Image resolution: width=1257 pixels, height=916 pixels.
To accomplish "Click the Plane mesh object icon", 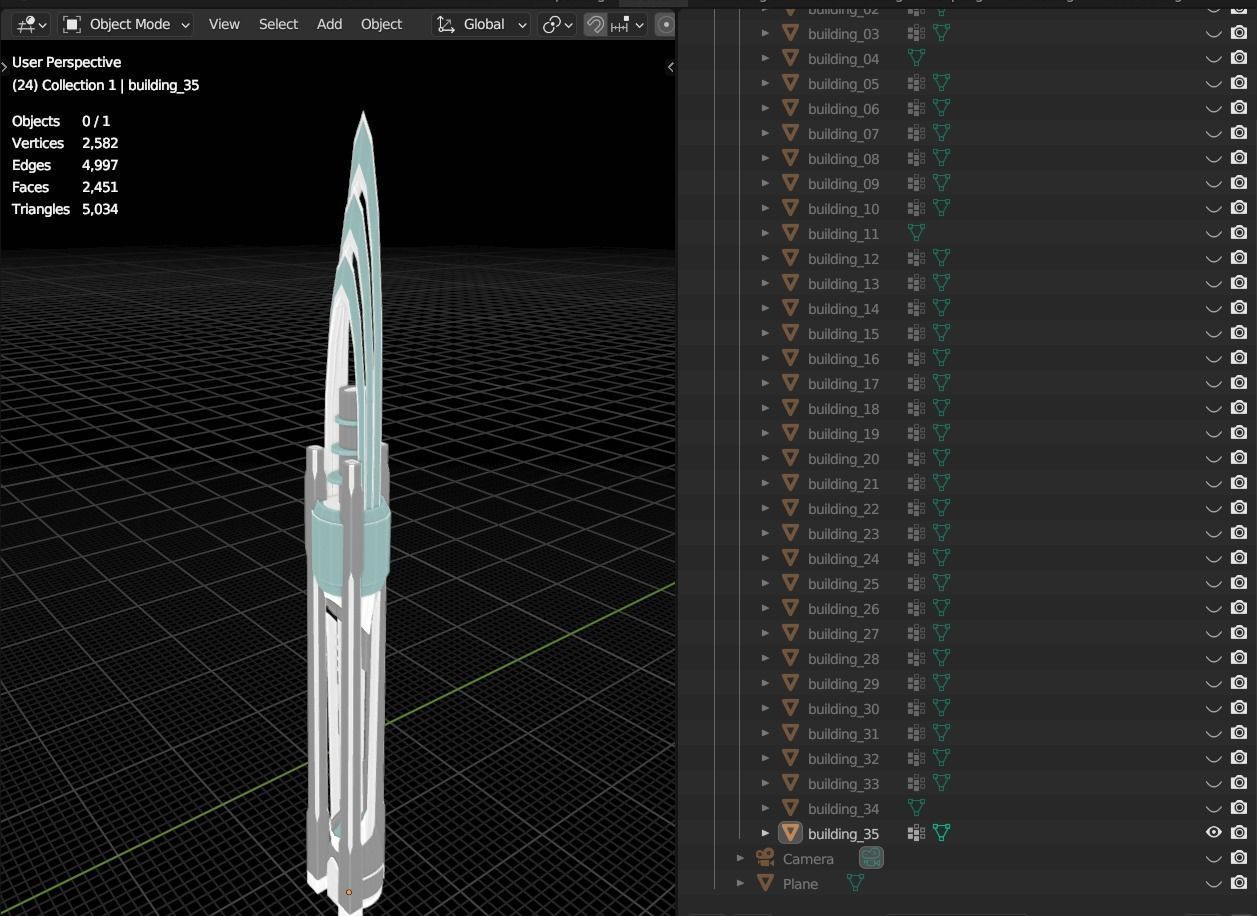I will [x=766, y=883].
